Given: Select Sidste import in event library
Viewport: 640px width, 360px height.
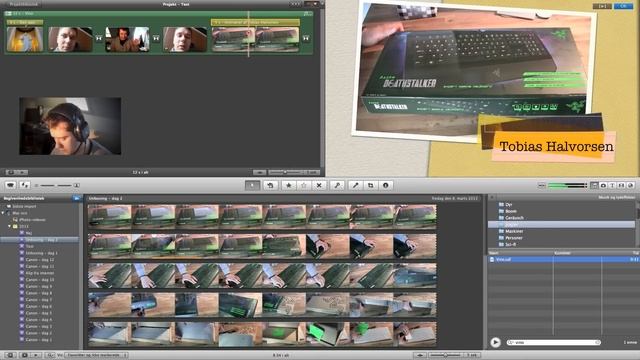Looking at the screenshot, I should click(x=24, y=207).
